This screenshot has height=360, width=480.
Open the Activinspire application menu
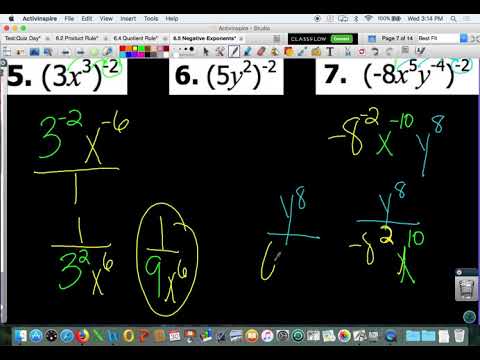(x=40, y=19)
